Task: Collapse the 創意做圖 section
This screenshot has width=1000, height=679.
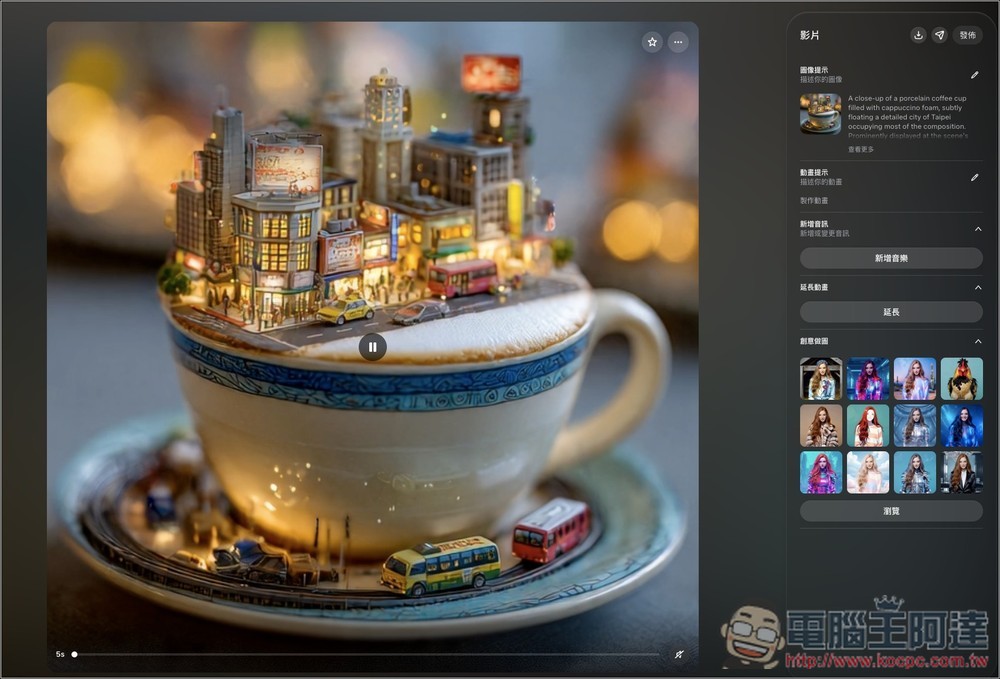Action: tap(977, 342)
